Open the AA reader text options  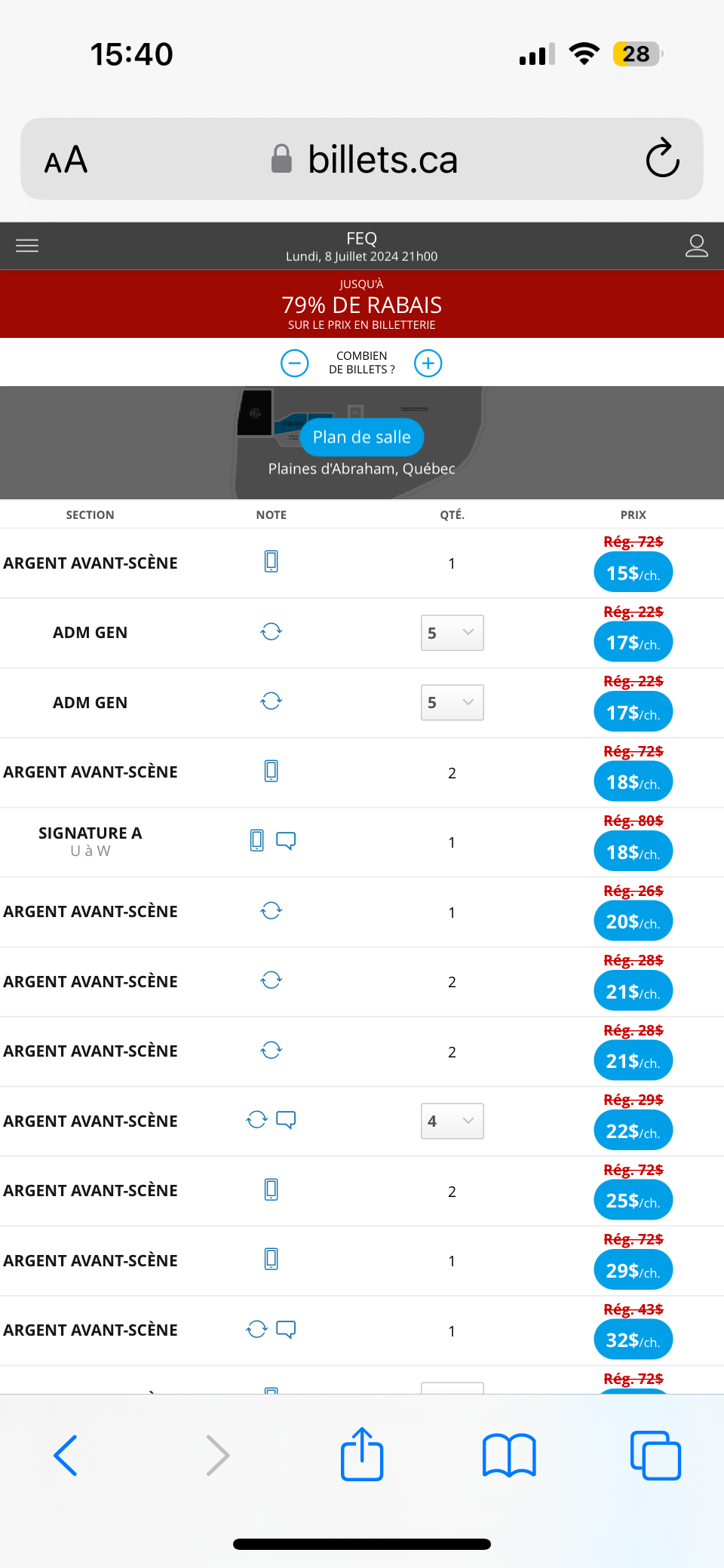tap(66, 159)
